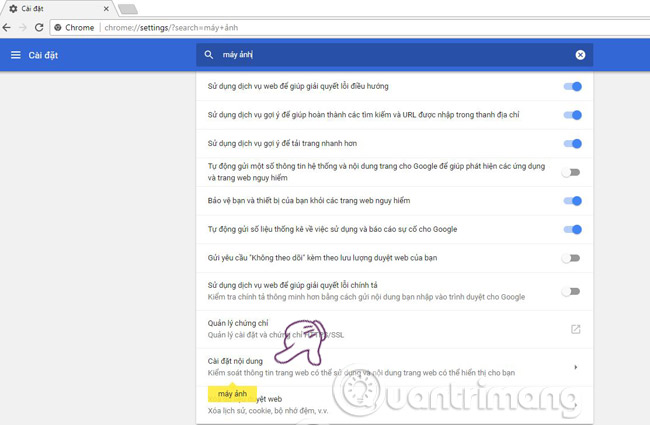Screen dimensions: 650x425
Task: Click the yellow máy ảnh highlight bubble
Action: pos(232,393)
